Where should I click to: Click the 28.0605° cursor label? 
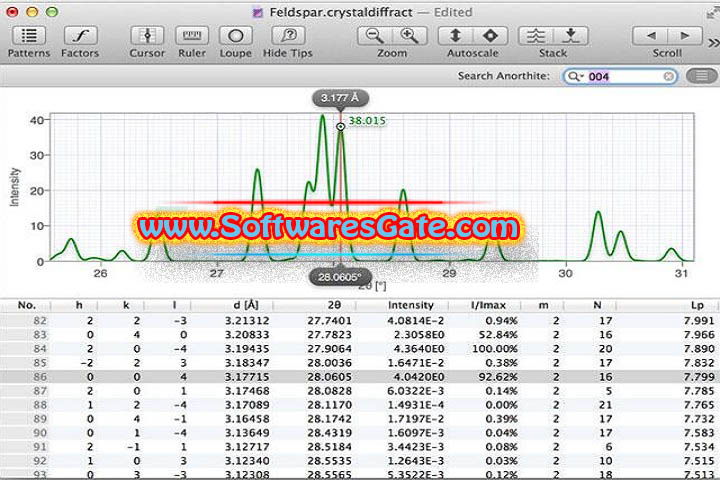coord(340,277)
